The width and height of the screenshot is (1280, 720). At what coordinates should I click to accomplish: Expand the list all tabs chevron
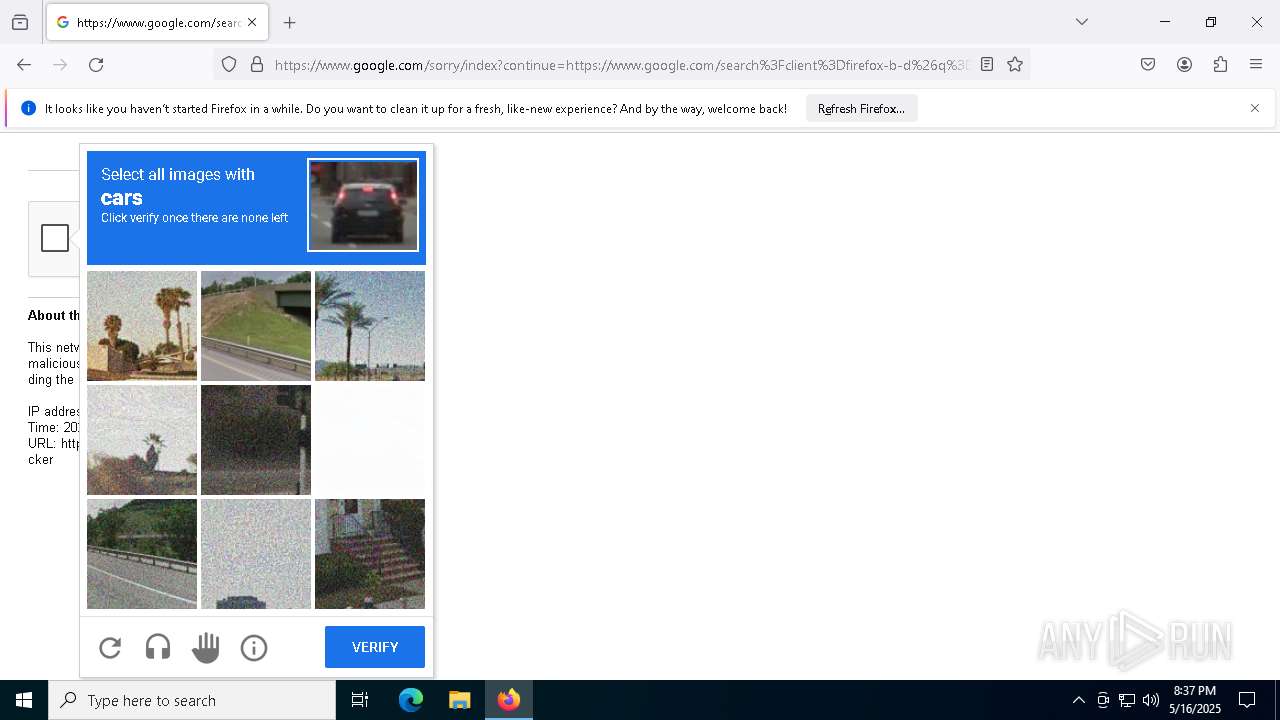point(1082,22)
